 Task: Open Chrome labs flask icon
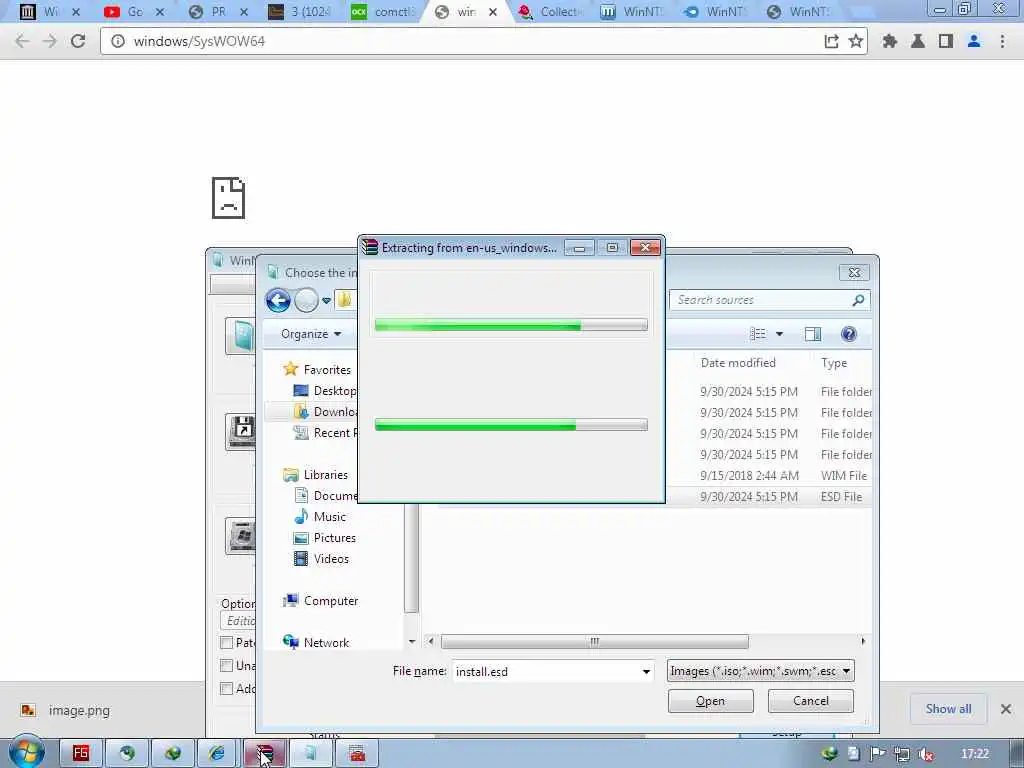tap(918, 41)
